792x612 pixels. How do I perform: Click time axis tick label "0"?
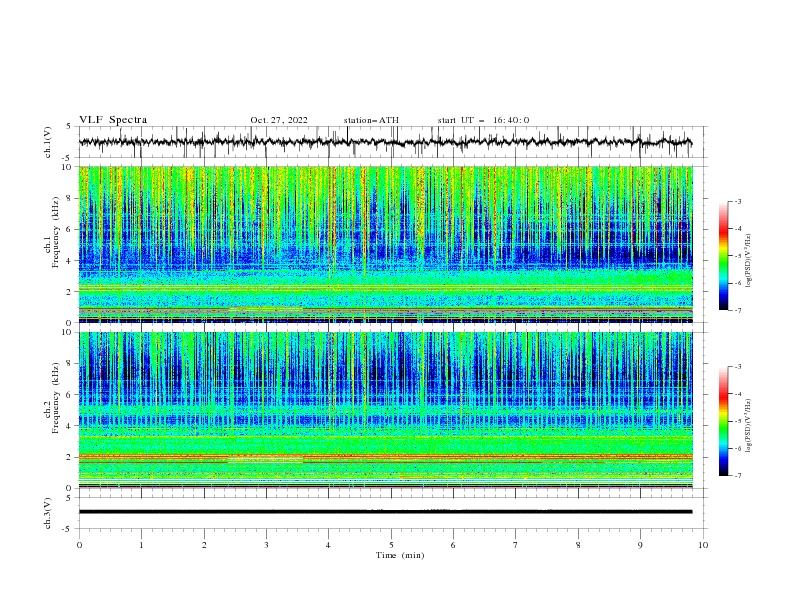coord(79,545)
